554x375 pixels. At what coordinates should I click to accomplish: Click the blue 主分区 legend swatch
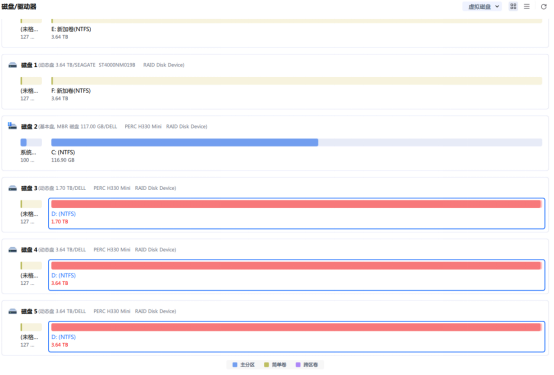235,365
